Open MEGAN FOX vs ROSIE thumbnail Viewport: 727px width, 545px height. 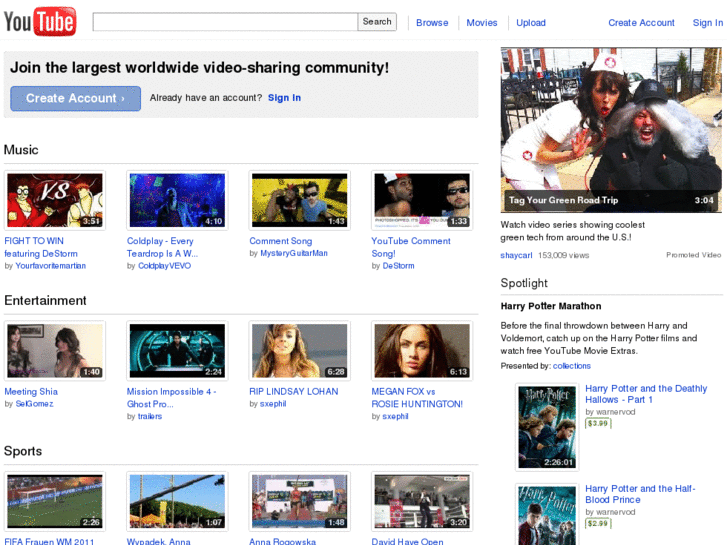pos(422,351)
